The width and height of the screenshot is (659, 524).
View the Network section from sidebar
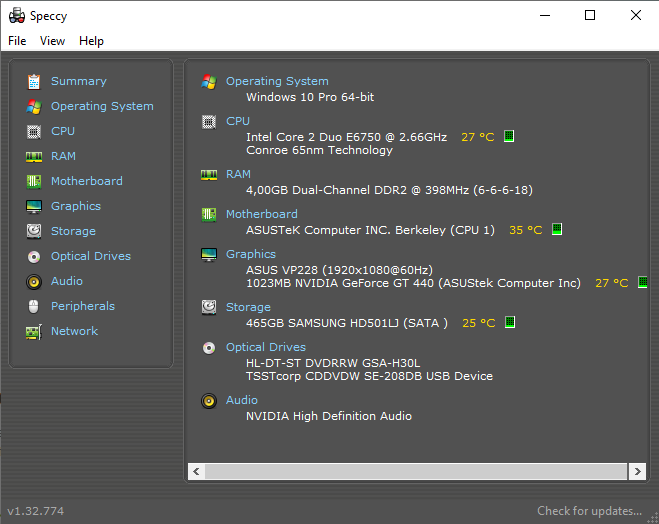pos(74,331)
